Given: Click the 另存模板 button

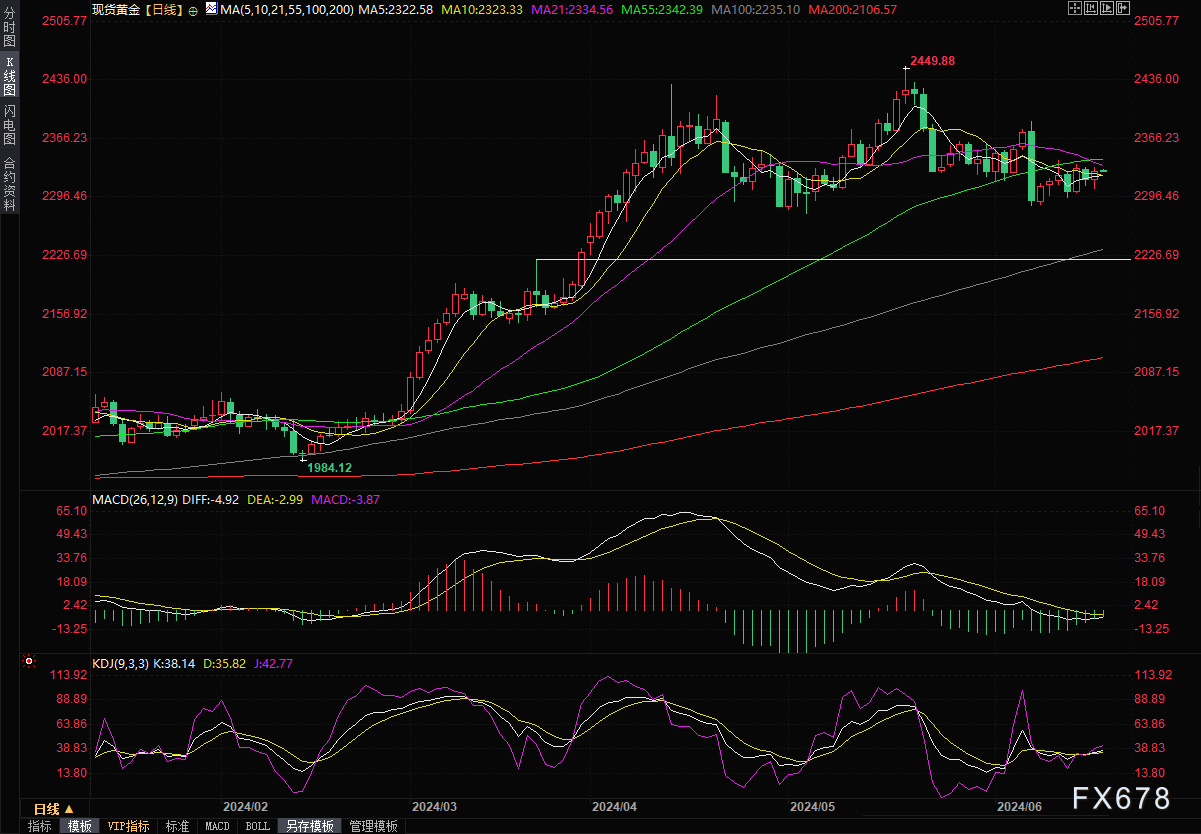Looking at the screenshot, I should click(309, 826).
